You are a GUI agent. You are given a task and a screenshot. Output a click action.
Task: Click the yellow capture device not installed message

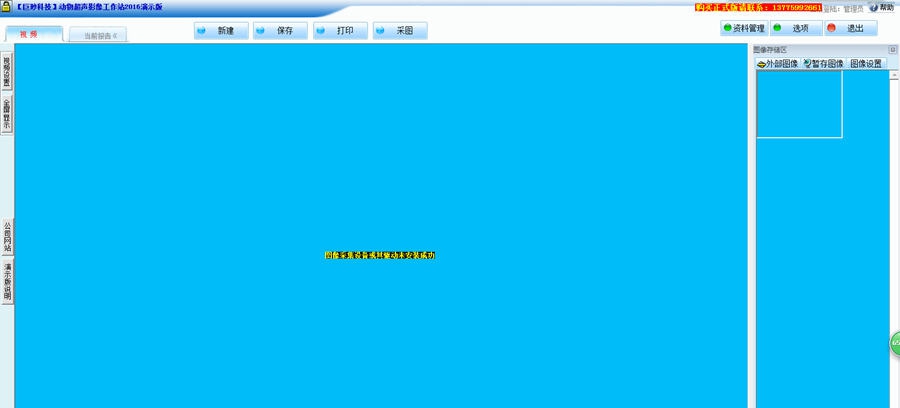(x=380, y=255)
